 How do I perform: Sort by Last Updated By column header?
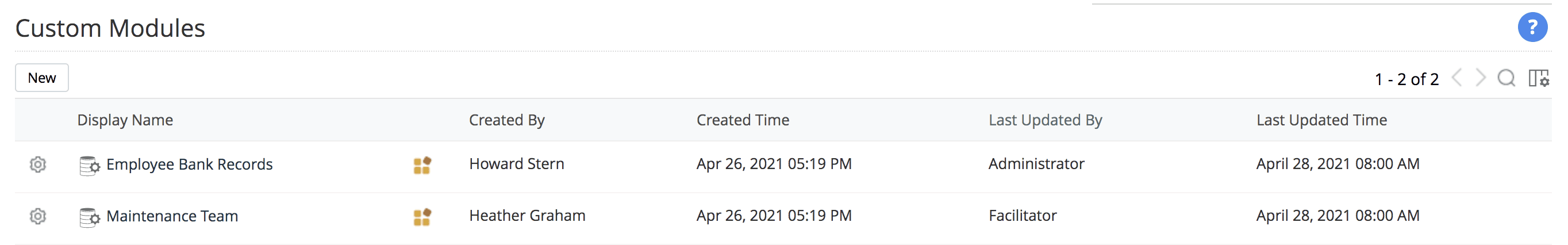[1045, 120]
